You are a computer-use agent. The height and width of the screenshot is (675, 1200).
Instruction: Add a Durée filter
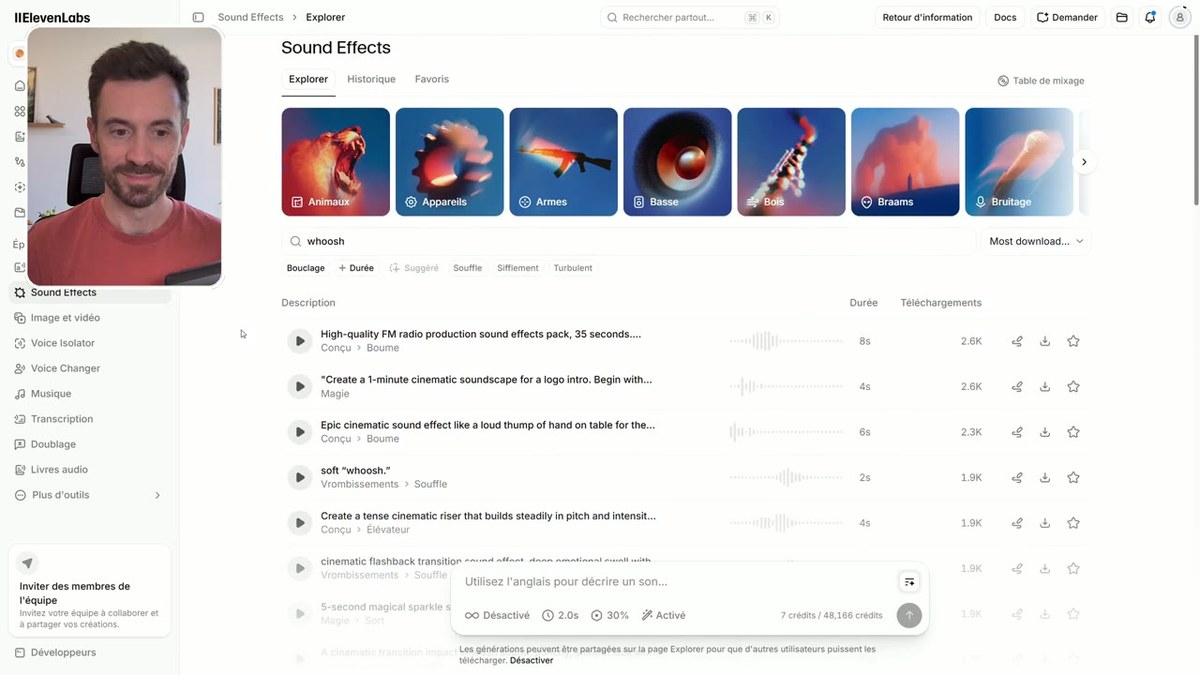click(x=356, y=268)
